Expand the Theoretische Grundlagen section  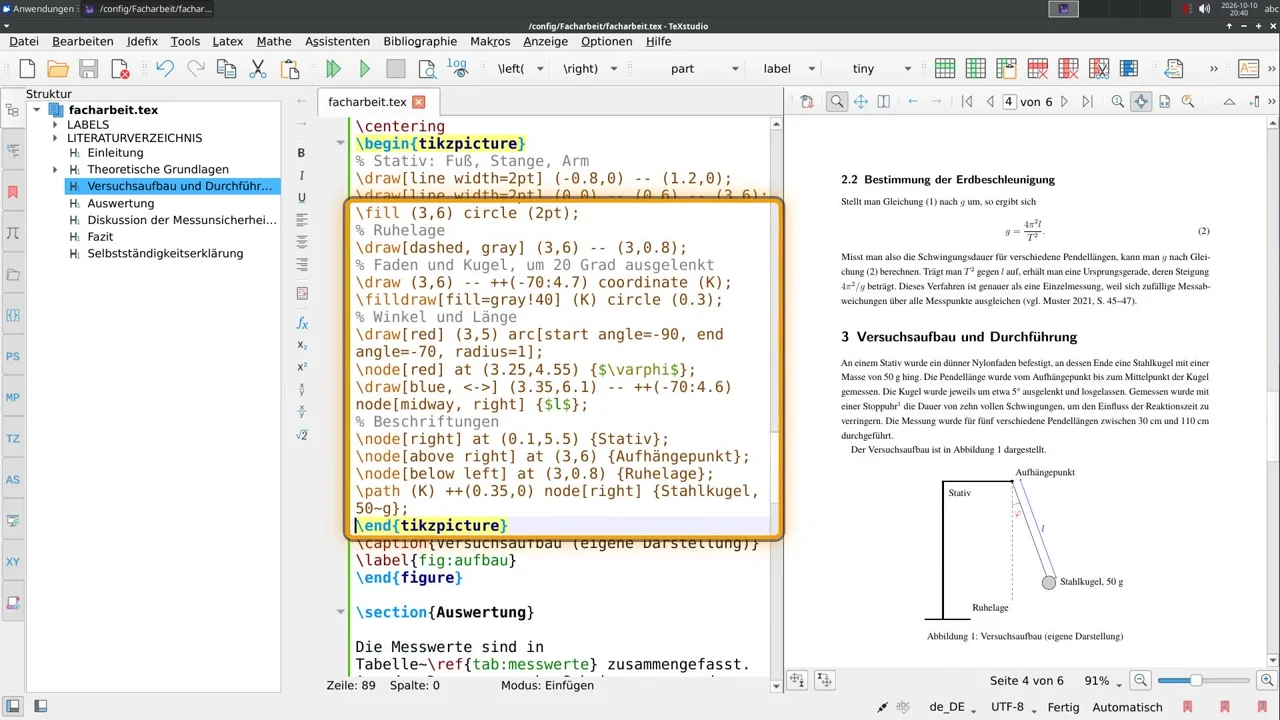[x=55, y=170]
